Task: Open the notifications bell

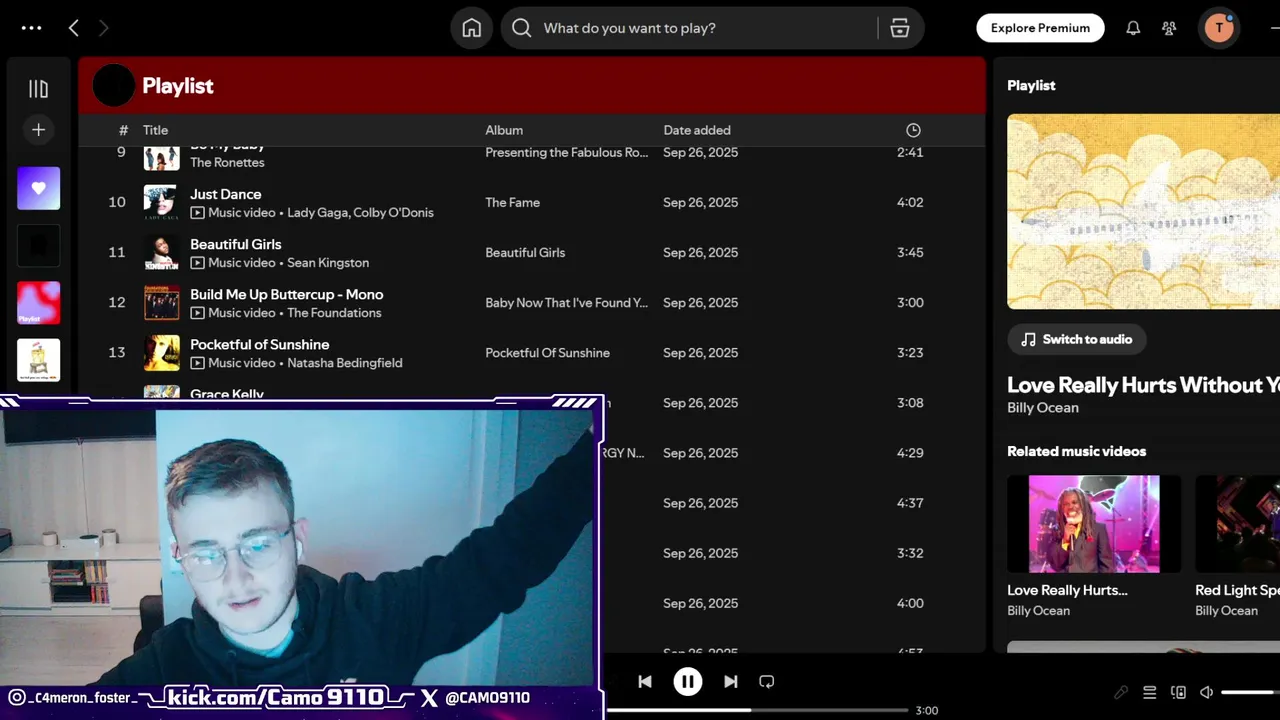Action: click(x=1133, y=28)
